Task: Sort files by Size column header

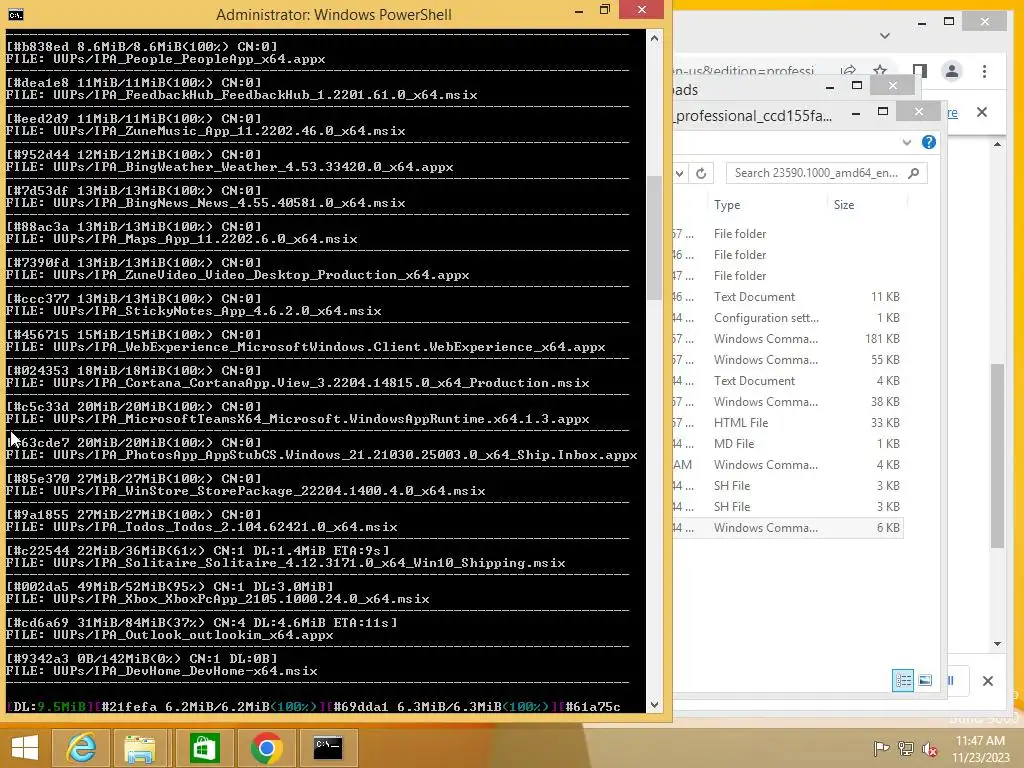Action: point(844,204)
